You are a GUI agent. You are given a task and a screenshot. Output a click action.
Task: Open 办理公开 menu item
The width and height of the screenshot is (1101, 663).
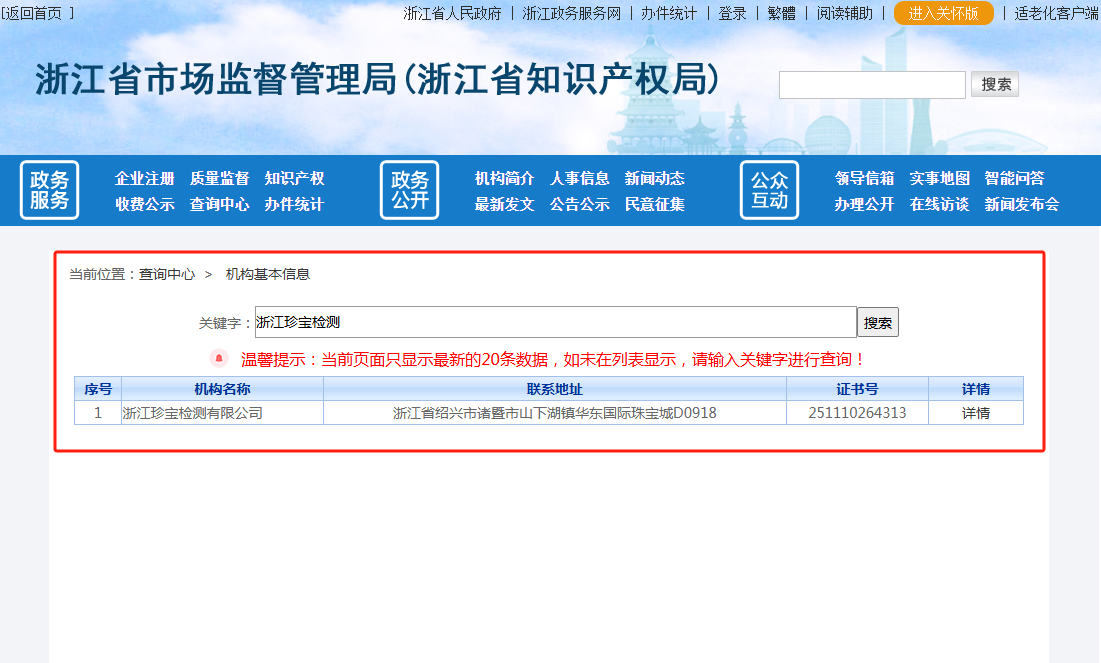point(864,204)
